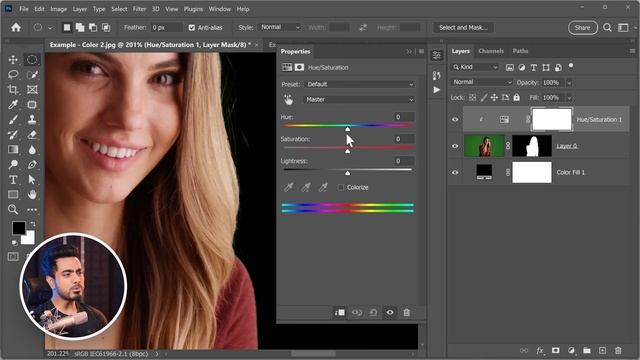Image resolution: width=640 pixels, height=360 pixels.
Task: Click the foreground color swatch
Action: [18, 228]
